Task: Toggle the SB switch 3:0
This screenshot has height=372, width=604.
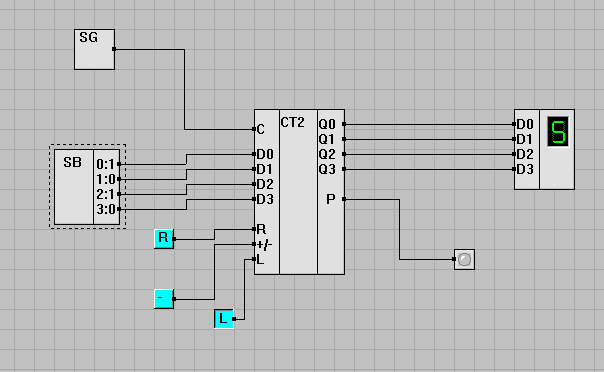Action: pos(107,209)
